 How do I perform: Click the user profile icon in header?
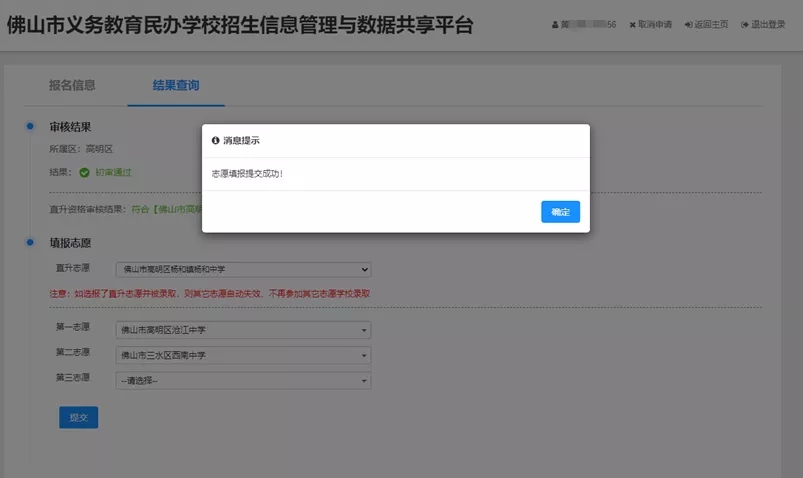pos(554,25)
